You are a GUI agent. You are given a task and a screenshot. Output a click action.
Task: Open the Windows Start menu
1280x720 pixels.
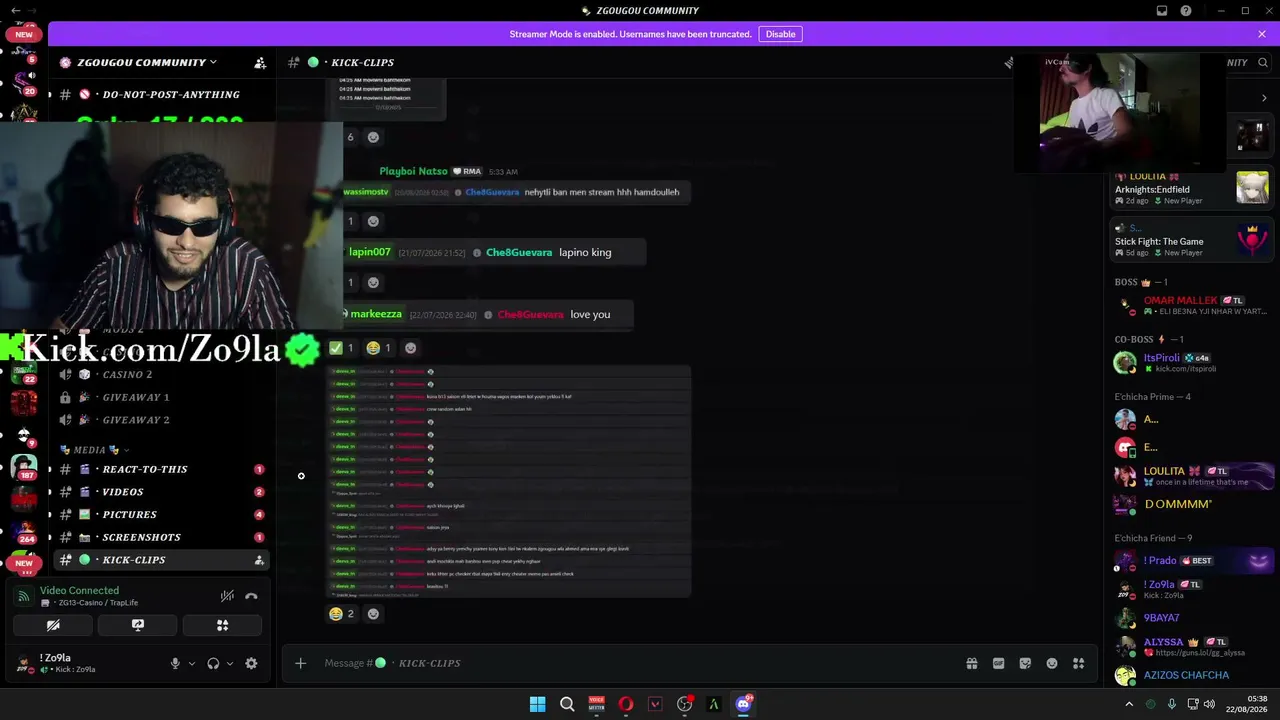[x=537, y=704]
